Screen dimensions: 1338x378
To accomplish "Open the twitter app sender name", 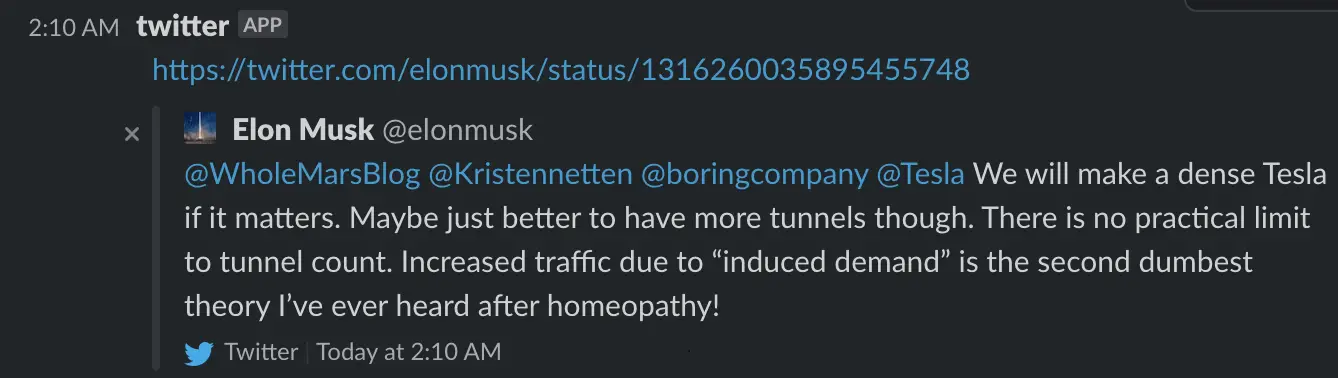I will click(x=182, y=26).
